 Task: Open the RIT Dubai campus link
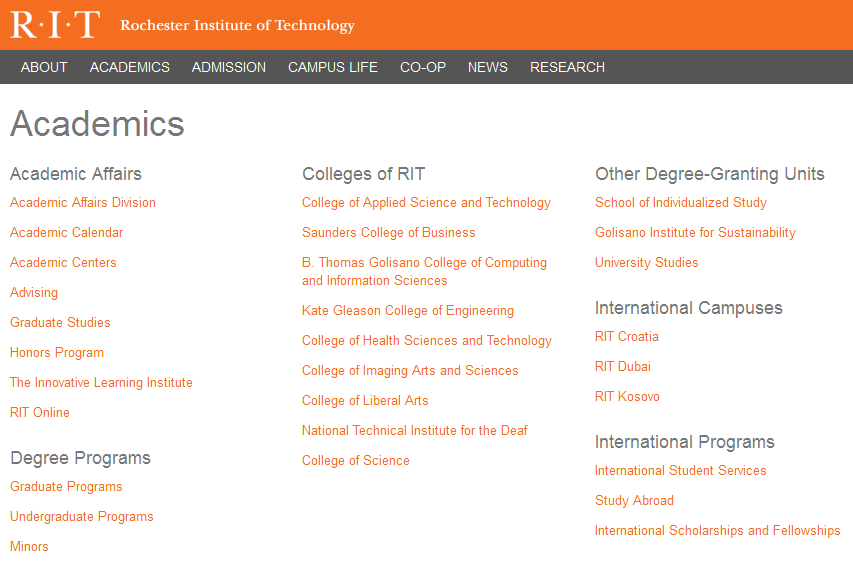623,367
